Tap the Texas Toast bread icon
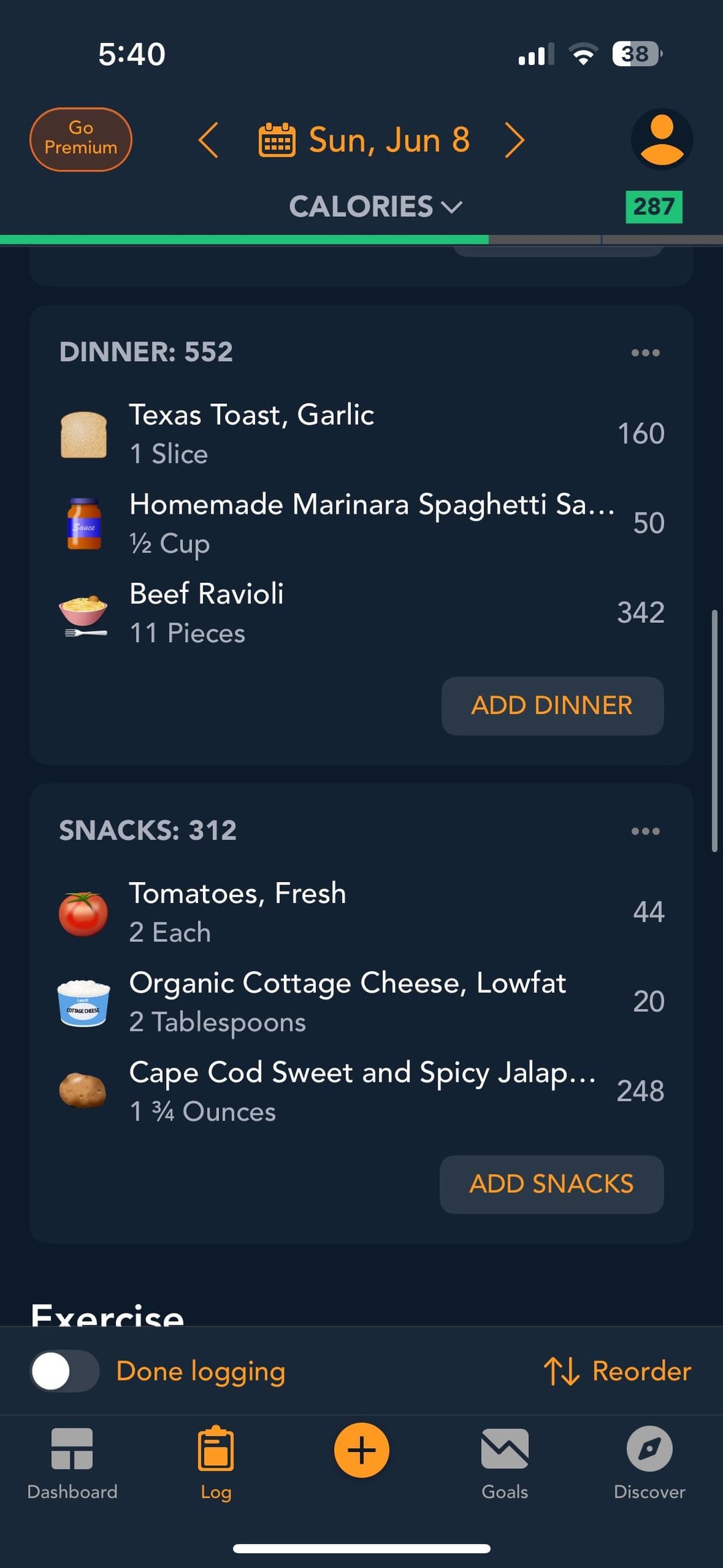This screenshot has width=723, height=1568. [x=84, y=435]
